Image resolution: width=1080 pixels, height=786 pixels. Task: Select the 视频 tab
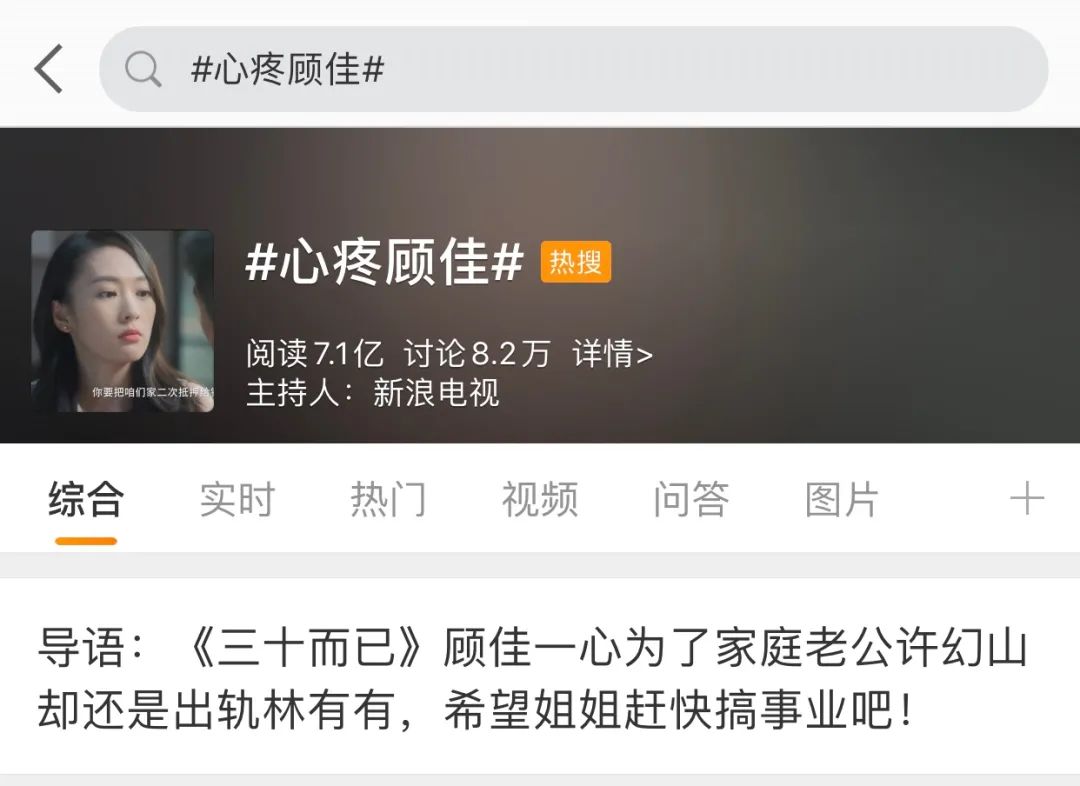[x=540, y=499]
